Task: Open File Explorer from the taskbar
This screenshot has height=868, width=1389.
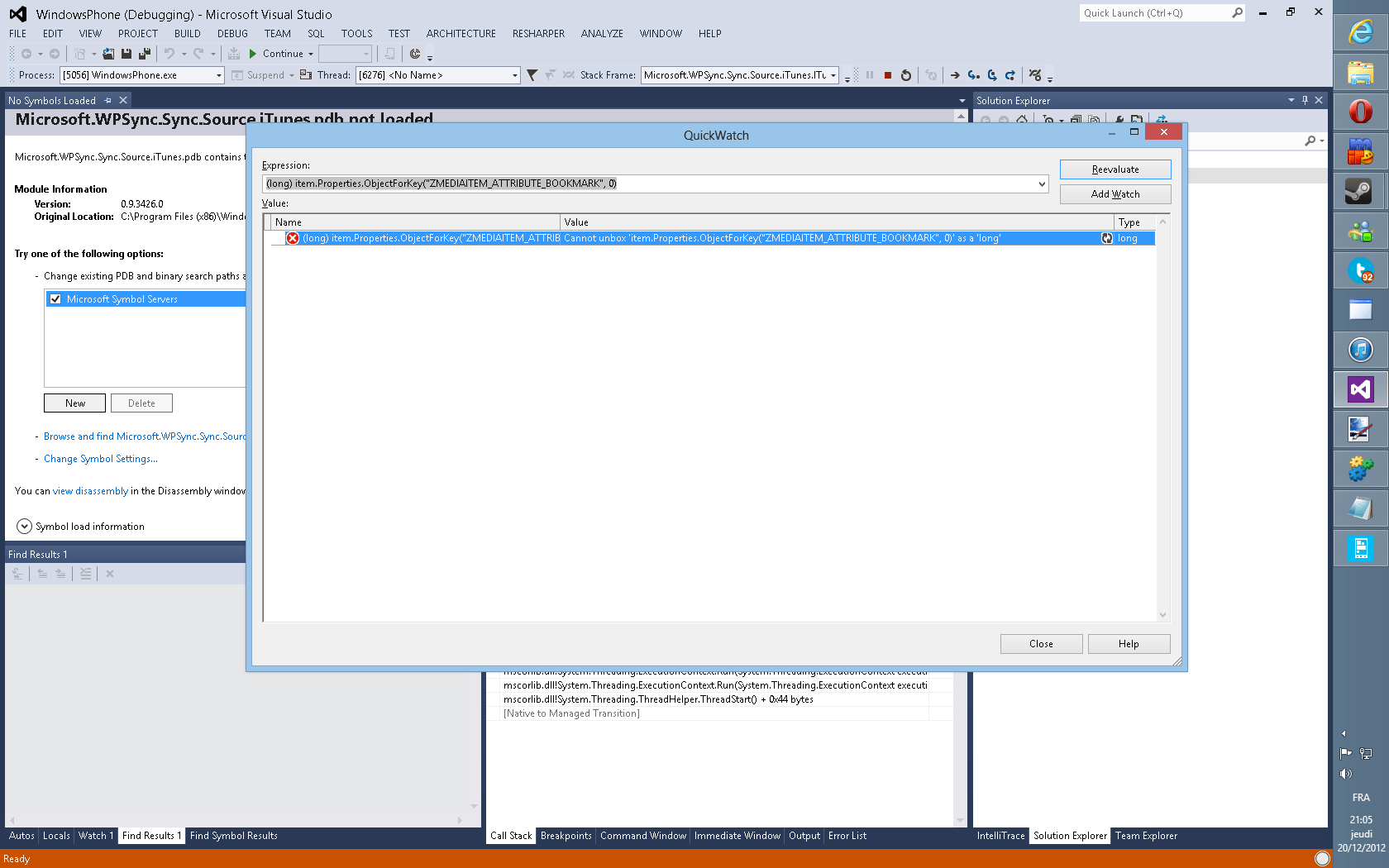Action: point(1361,72)
